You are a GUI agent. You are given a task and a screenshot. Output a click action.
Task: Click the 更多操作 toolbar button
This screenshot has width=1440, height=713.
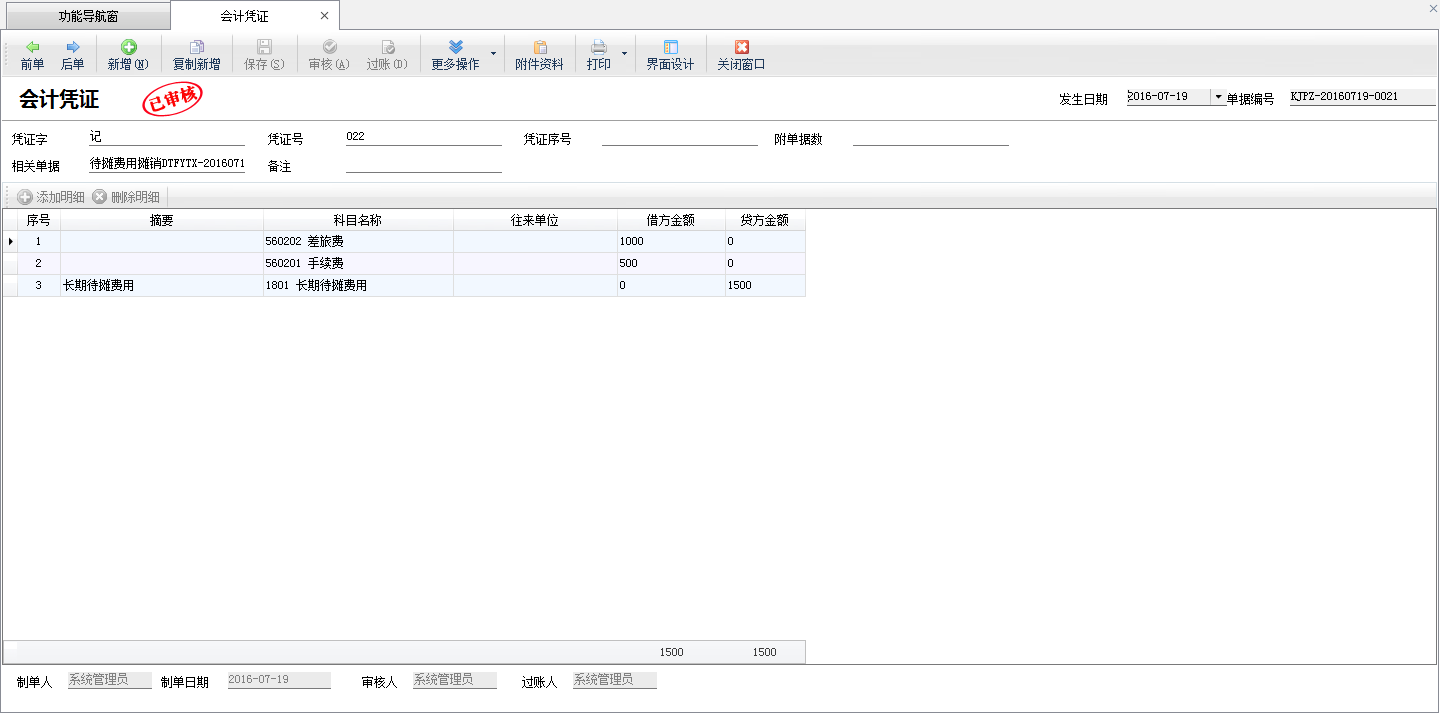[455, 54]
